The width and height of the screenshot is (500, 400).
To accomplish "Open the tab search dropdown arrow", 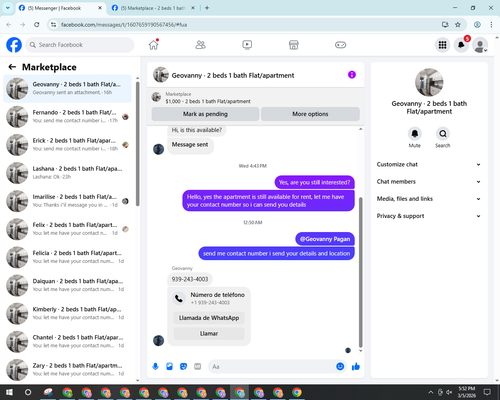I will point(8,8).
